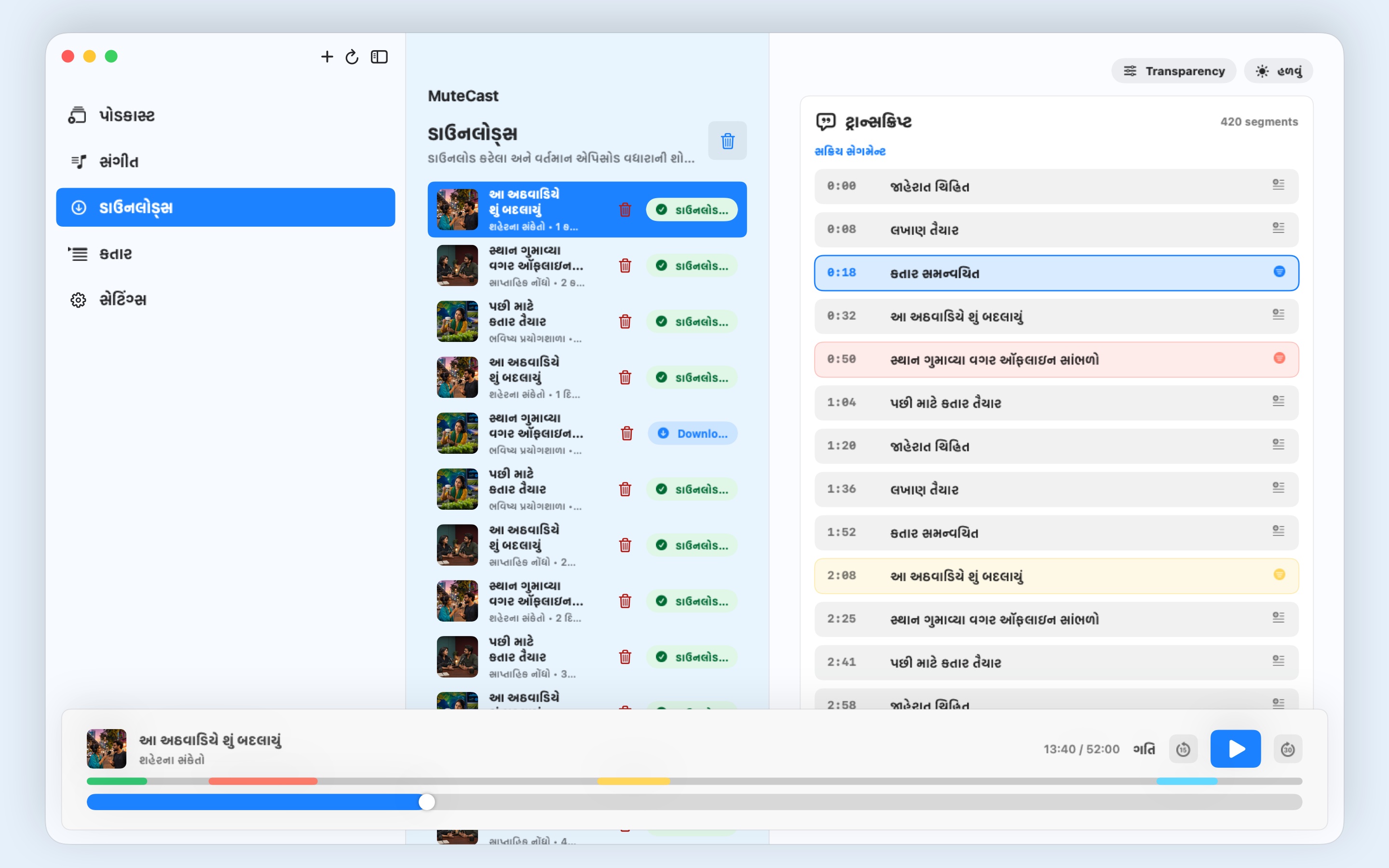This screenshot has width=1389, height=868.
Task: Click the blue Downlo... status button
Action: point(692,434)
